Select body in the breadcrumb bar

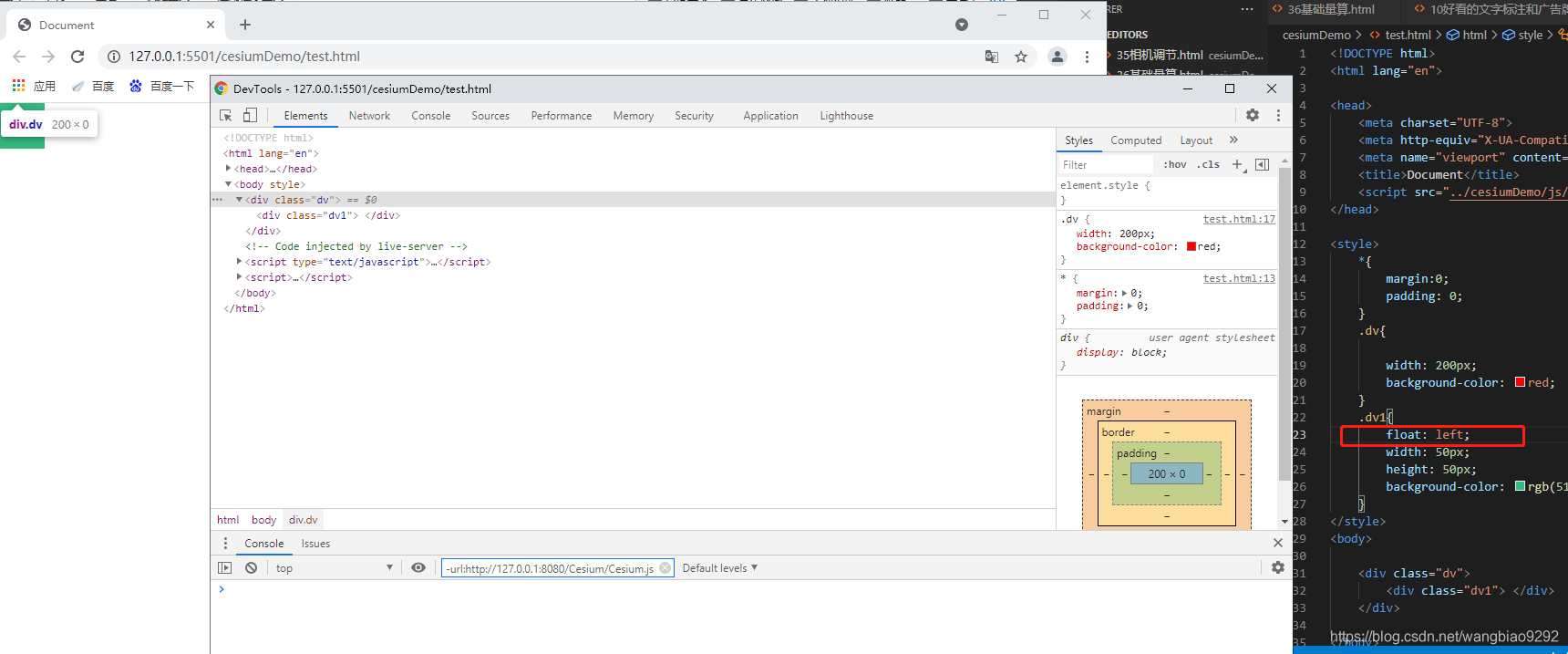(x=263, y=520)
